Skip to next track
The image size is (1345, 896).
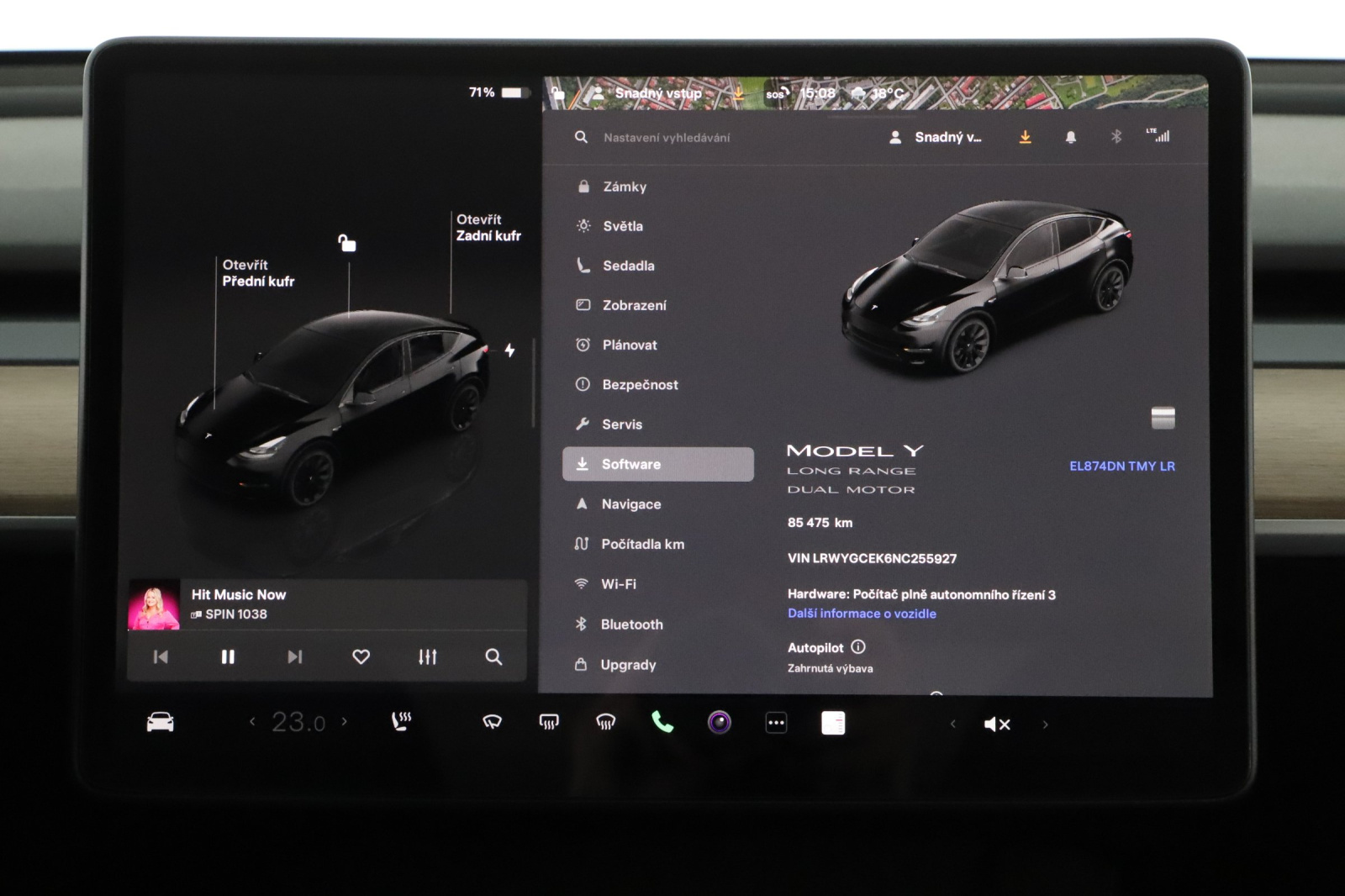294,656
